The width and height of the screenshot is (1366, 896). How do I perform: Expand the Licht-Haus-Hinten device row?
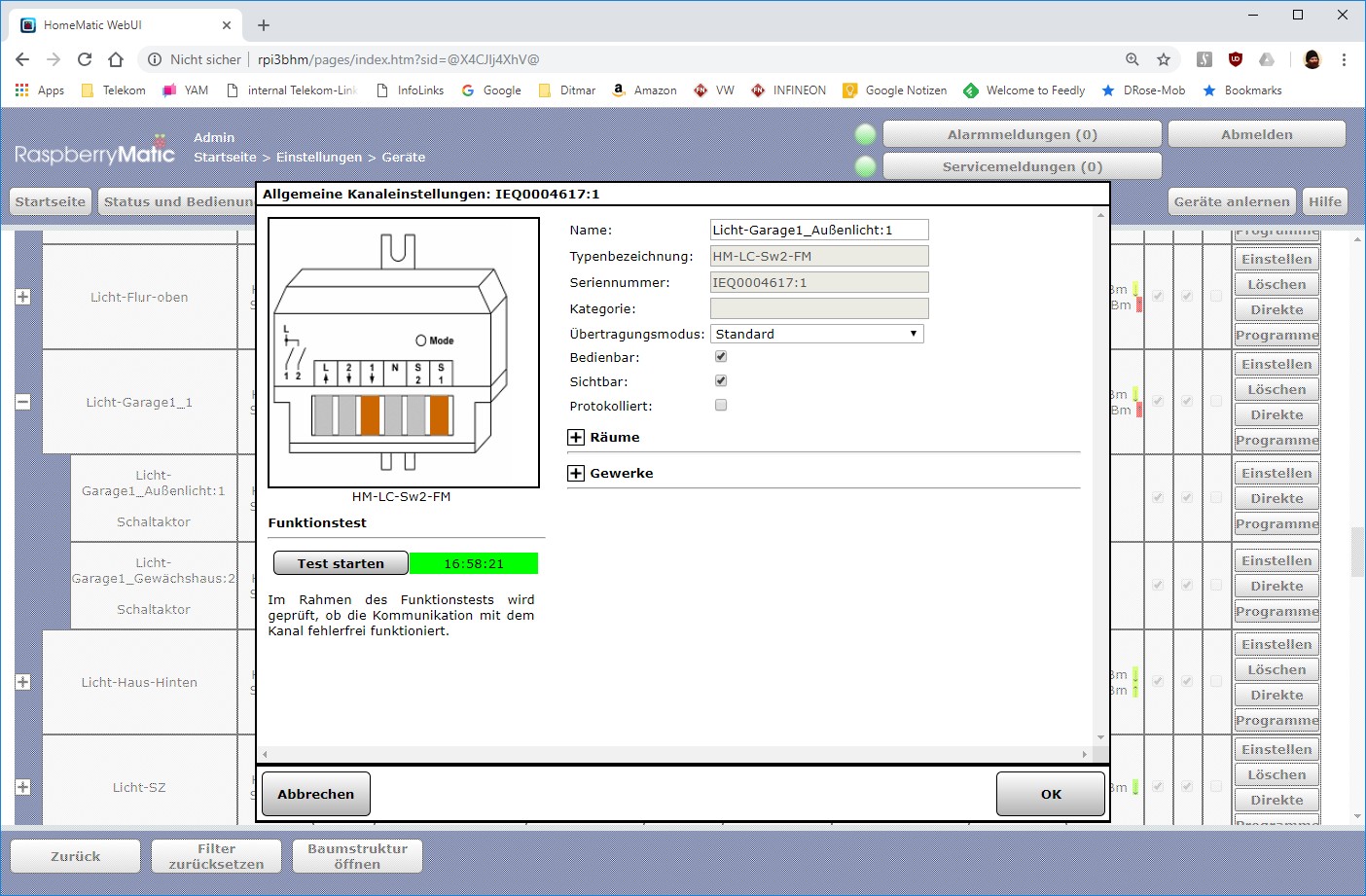[x=23, y=682]
